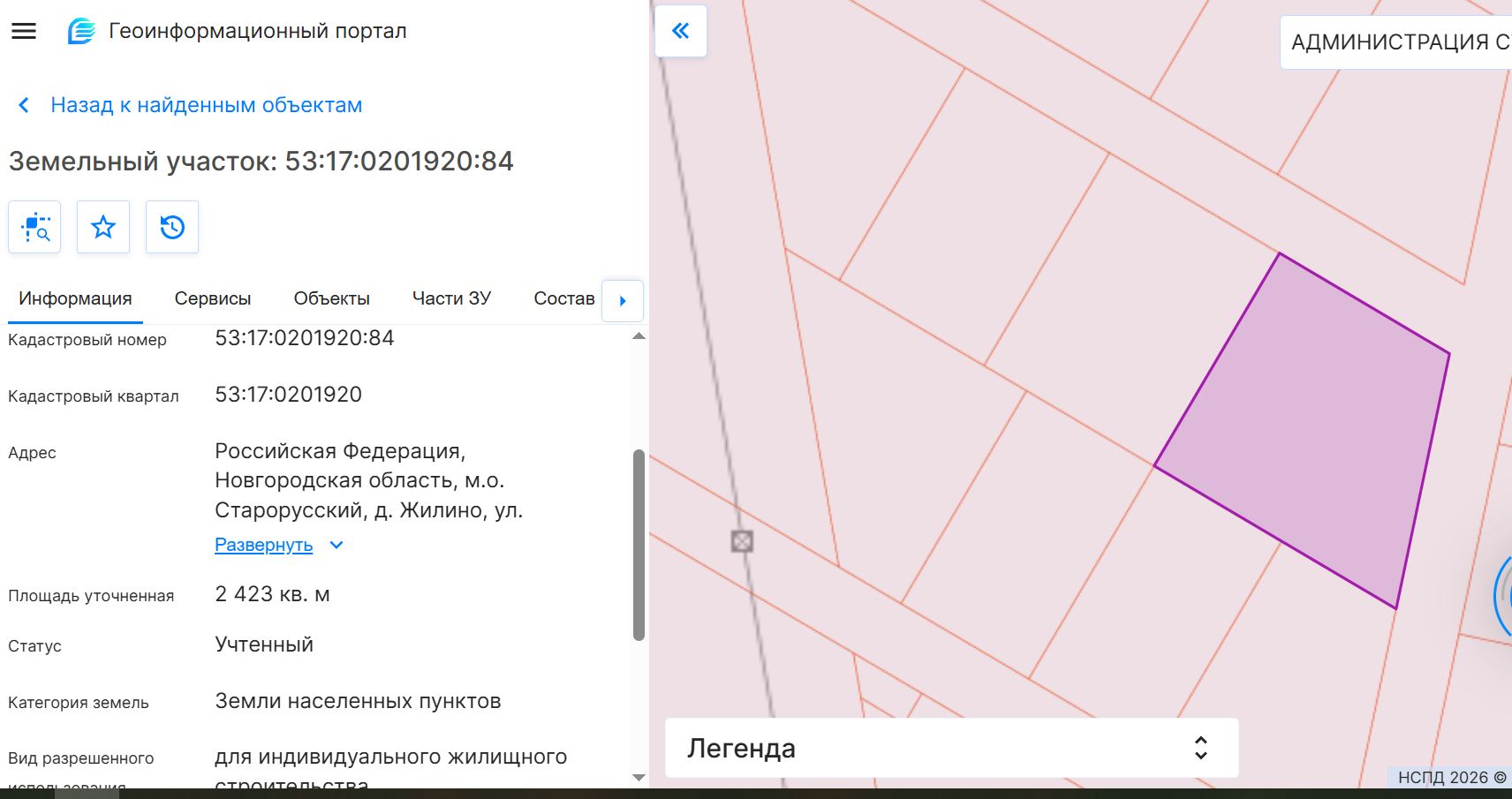Click the Статус label

coord(34,646)
